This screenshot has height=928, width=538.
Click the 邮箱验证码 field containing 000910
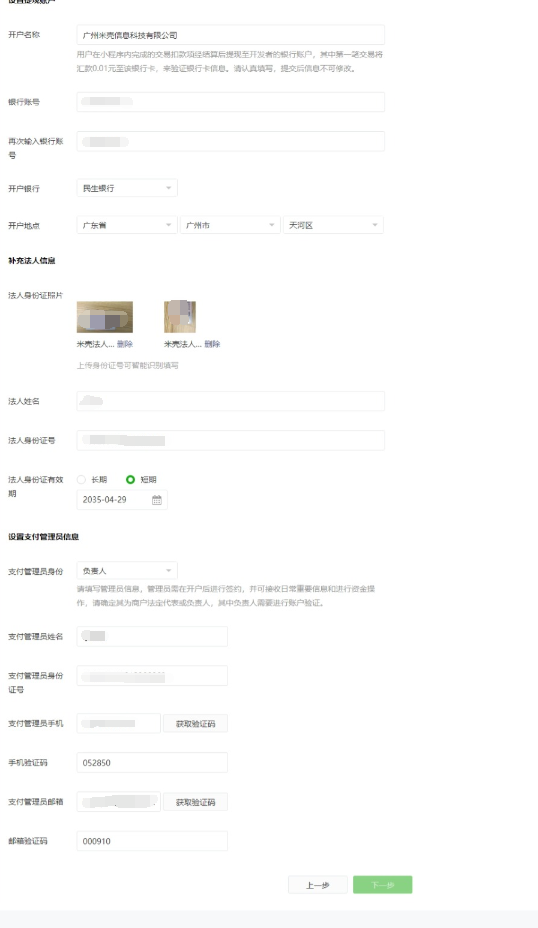(152, 841)
